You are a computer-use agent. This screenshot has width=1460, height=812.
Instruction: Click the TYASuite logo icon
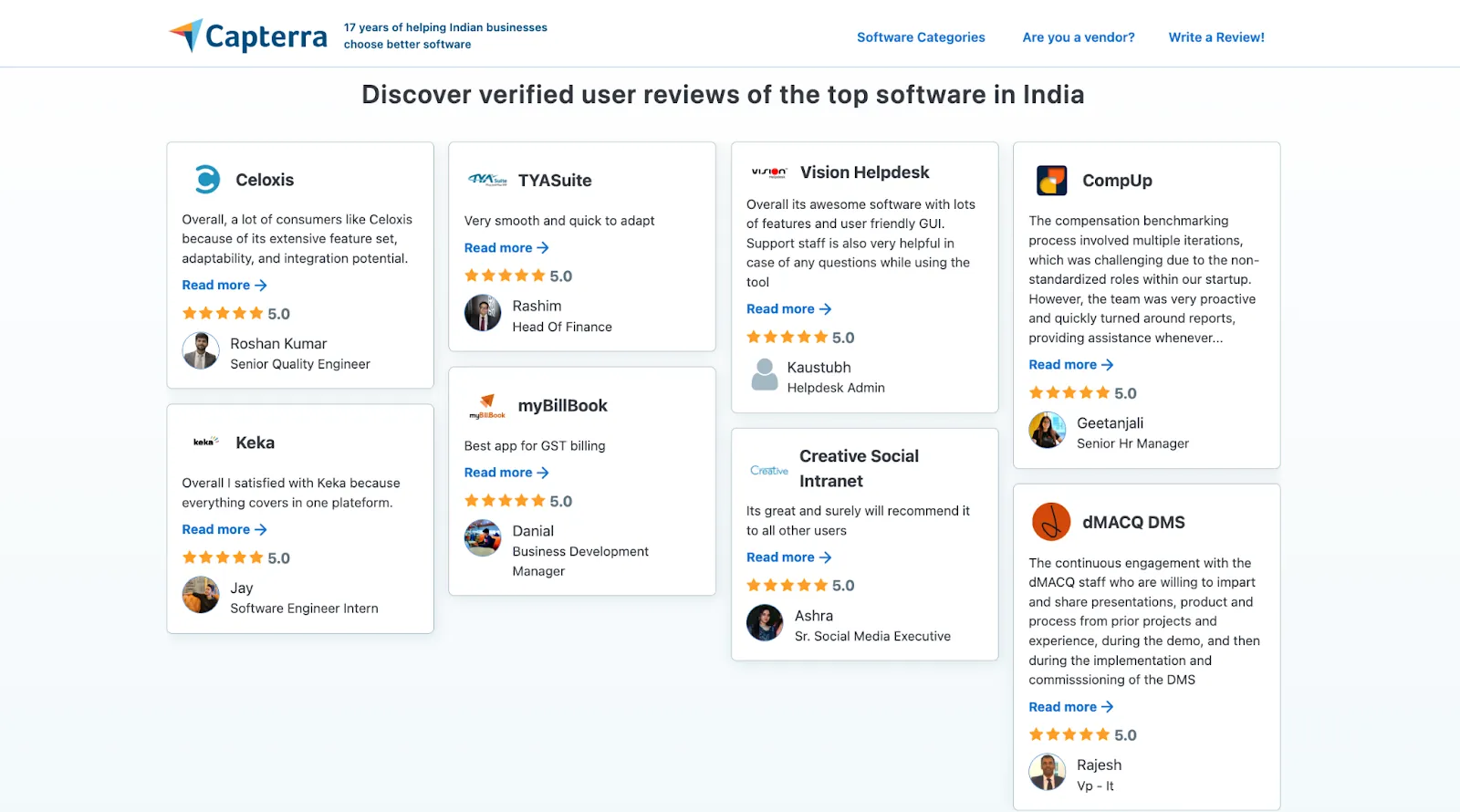(487, 180)
